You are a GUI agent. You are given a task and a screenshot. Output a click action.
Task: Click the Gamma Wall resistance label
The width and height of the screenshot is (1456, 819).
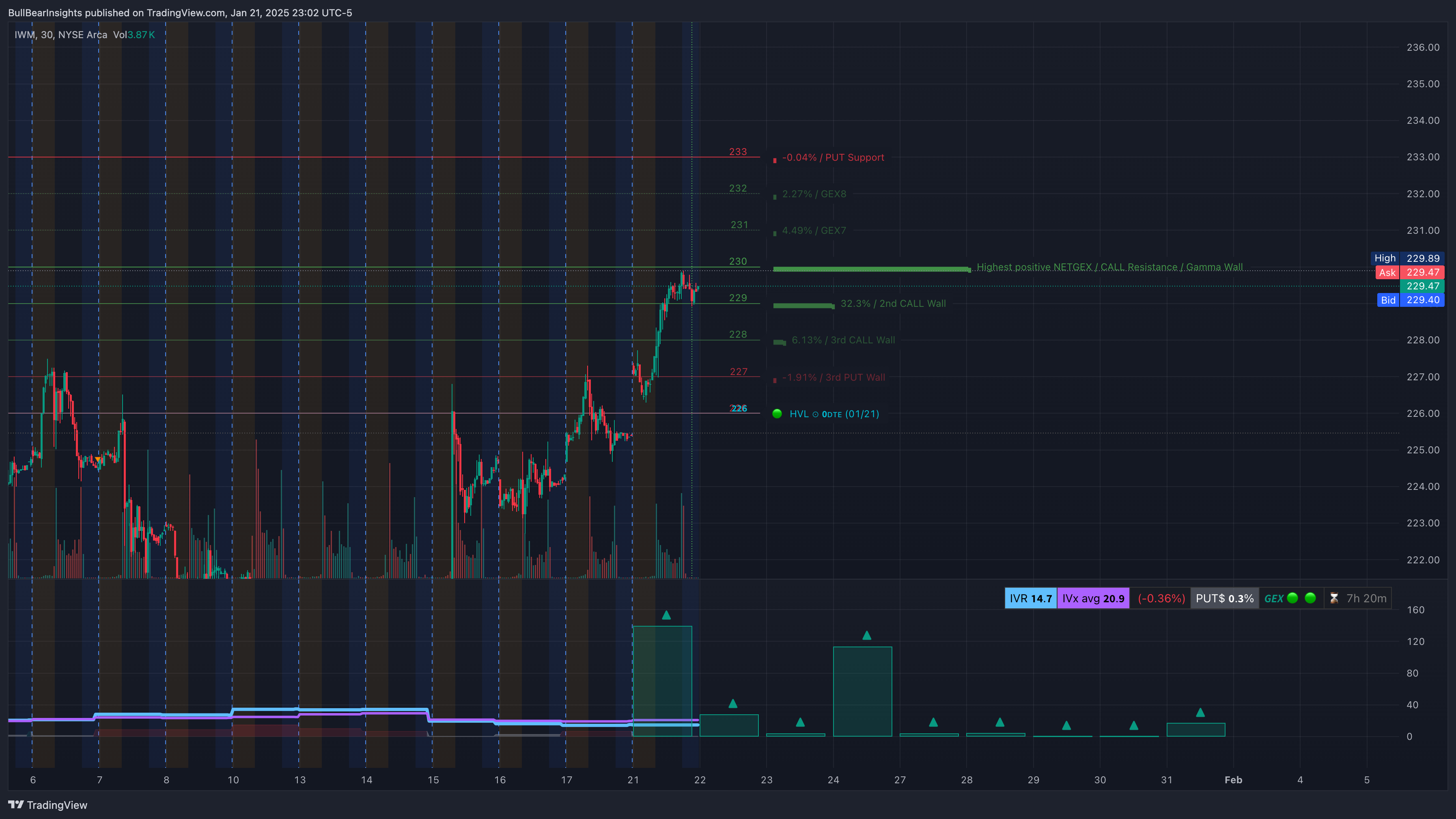pos(1109,267)
